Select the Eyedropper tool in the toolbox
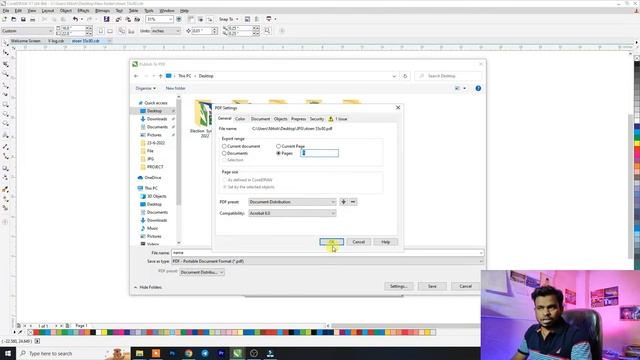640x360 pixels. pos(5,189)
